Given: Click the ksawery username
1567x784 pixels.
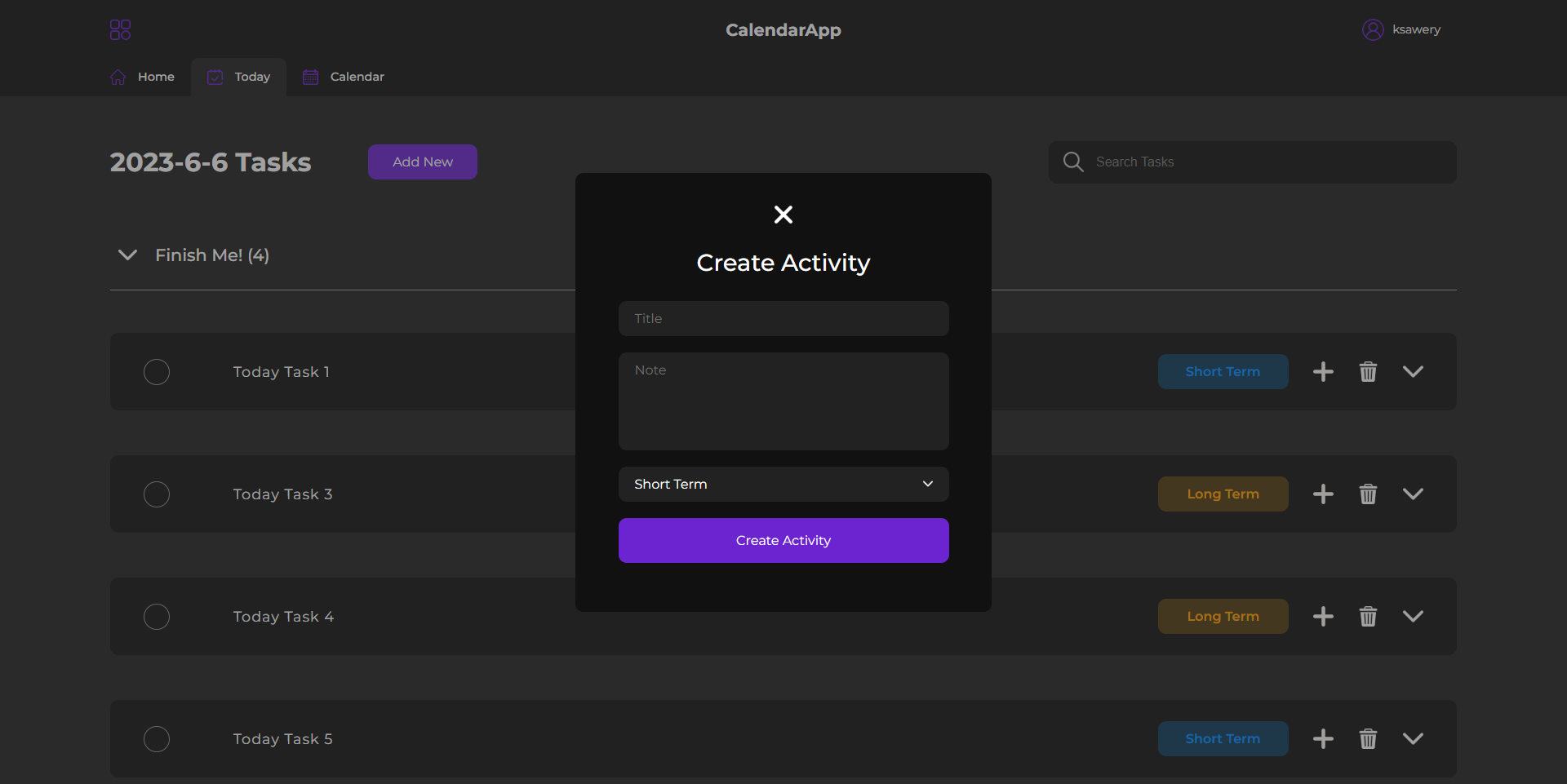Looking at the screenshot, I should click(x=1416, y=29).
